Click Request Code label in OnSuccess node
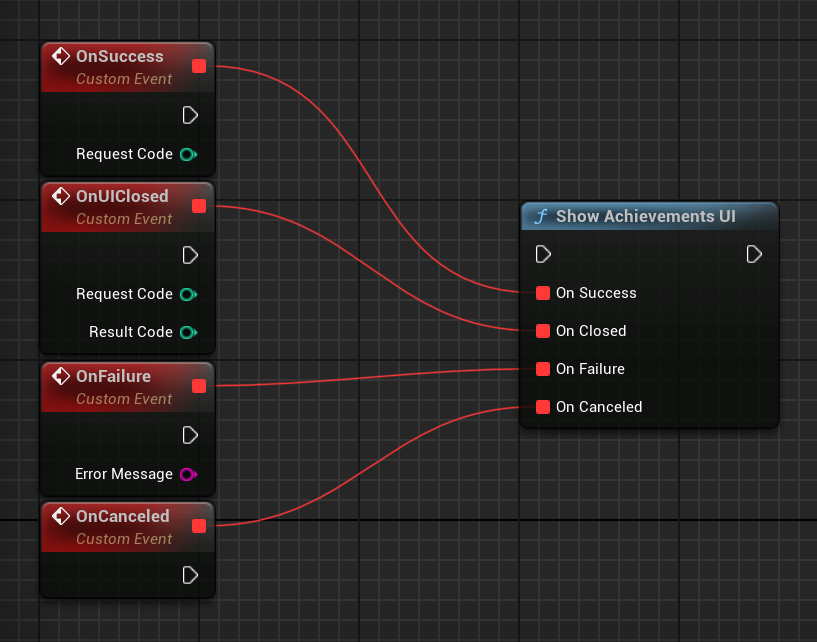Viewport: 817px width, 642px height. 125,154
